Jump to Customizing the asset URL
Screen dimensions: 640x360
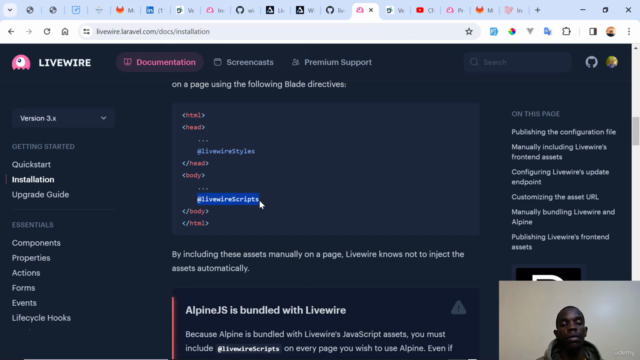tap(555, 197)
